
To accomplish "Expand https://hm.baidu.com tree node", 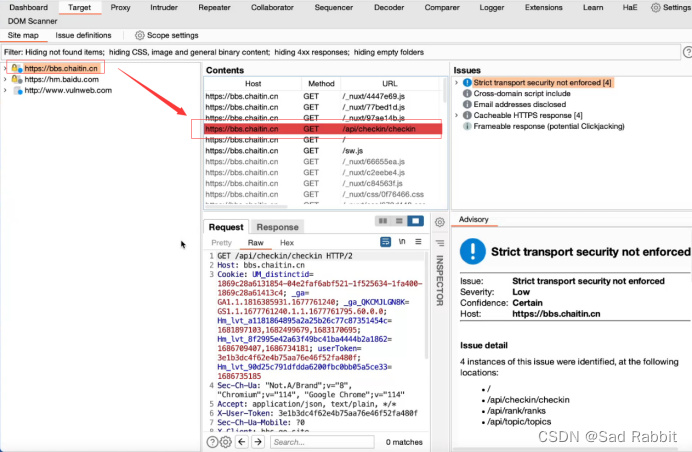I will (x=5, y=79).
